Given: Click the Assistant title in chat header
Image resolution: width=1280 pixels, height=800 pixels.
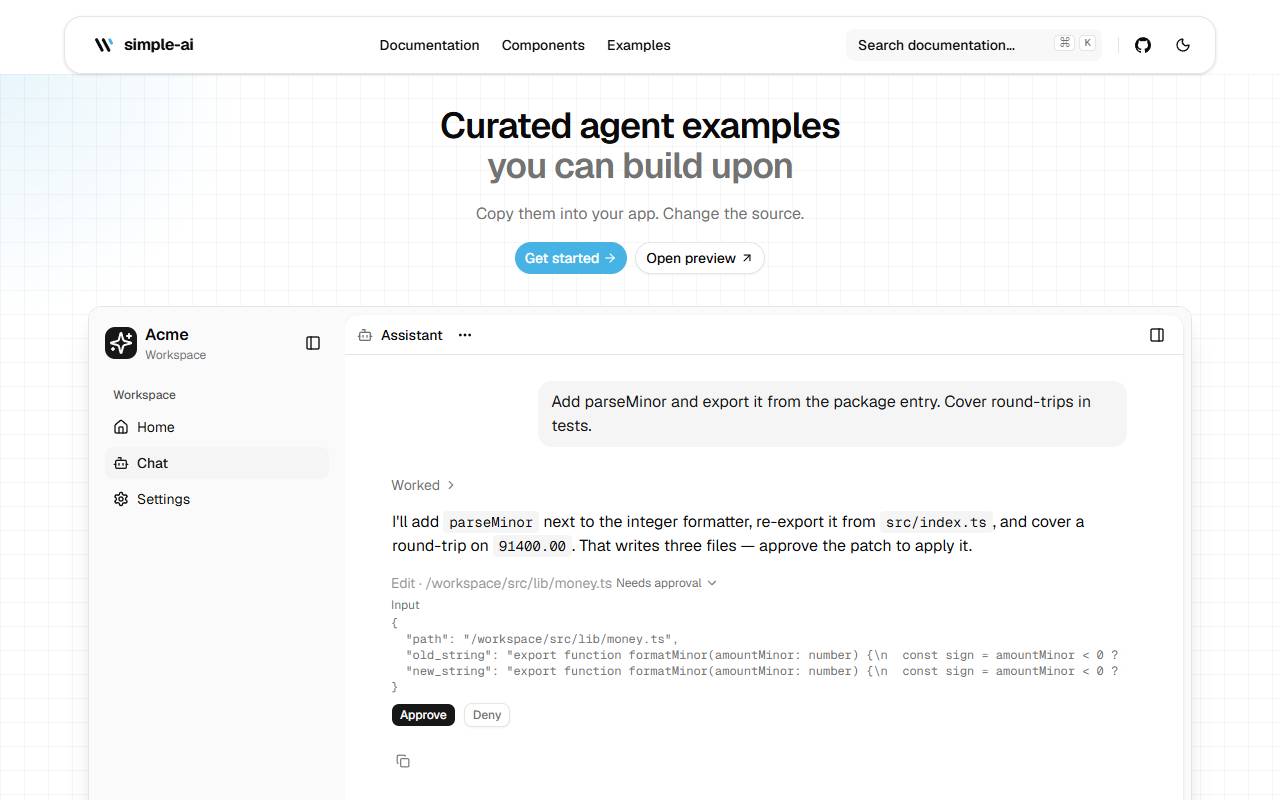Looking at the screenshot, I should pyautogui.click(x=412, y=335).
